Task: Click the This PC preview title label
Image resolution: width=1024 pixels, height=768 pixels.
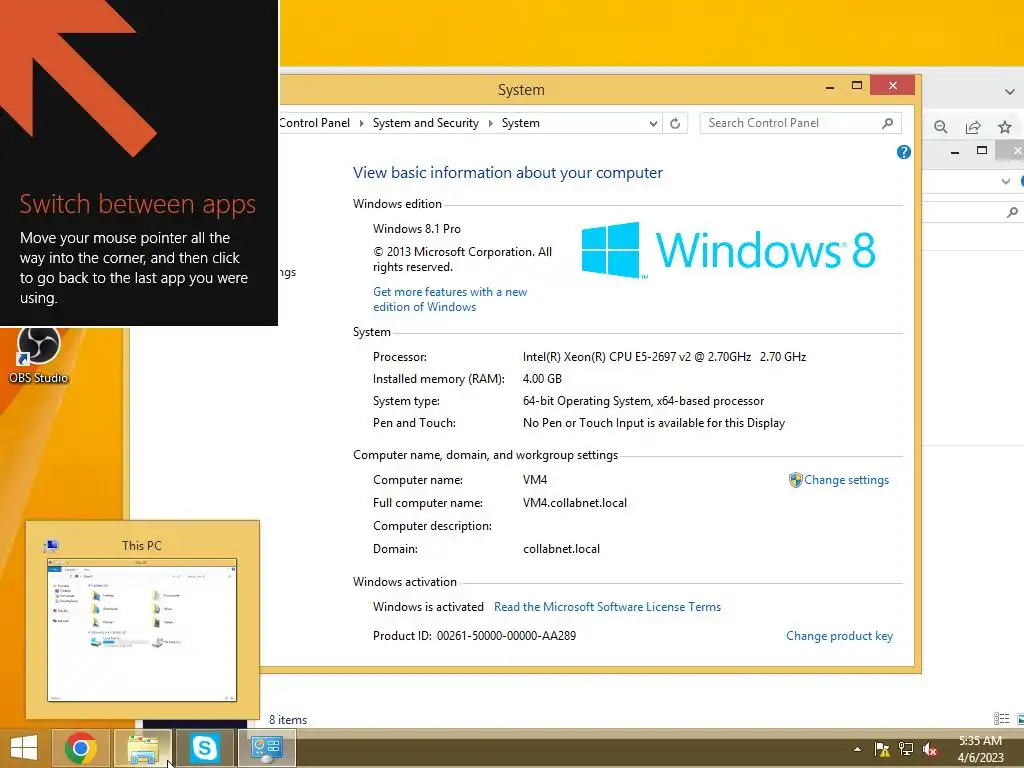Action: (141, 545)
